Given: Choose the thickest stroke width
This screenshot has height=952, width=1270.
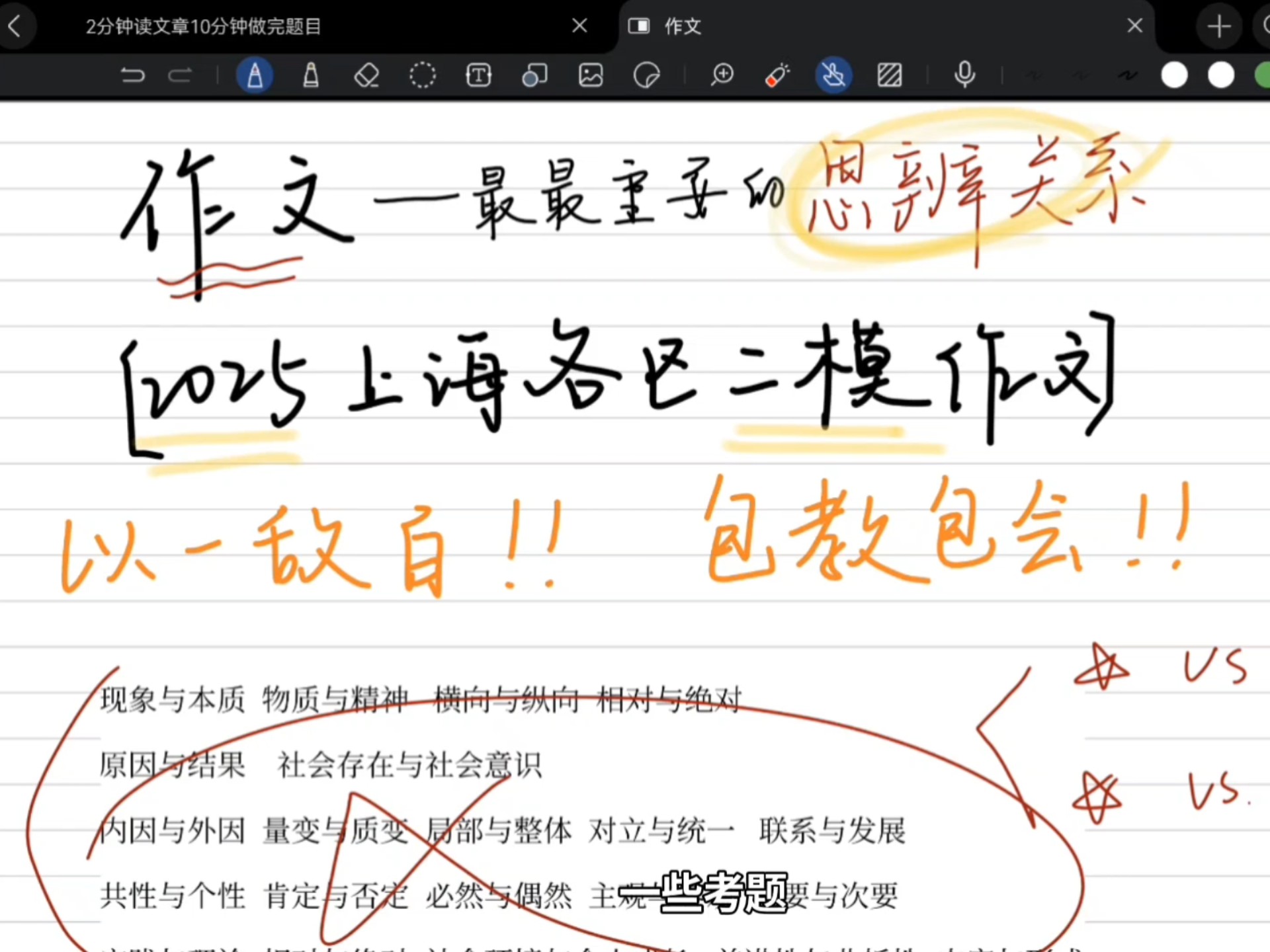Looking at the screenshot, I should click(1128, 75).
